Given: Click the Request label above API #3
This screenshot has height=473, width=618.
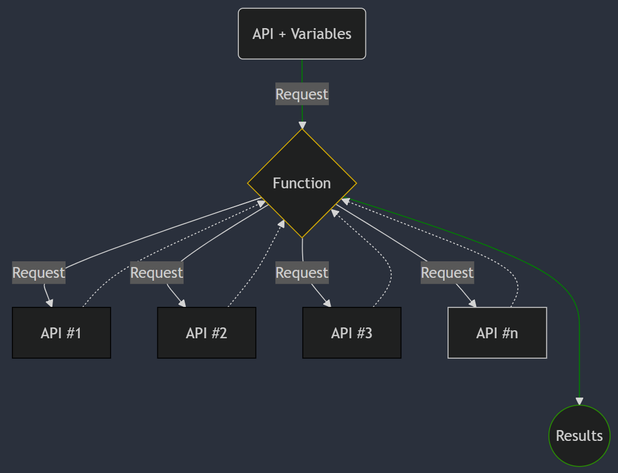Looking at the screenshot, I should tap(302, 272).
